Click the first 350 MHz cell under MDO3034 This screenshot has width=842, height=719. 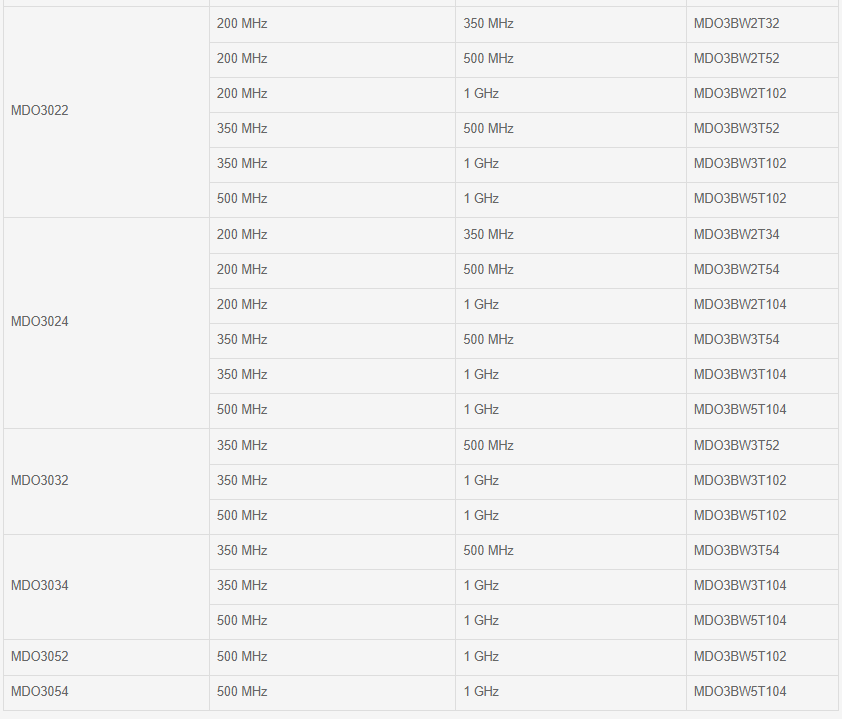(242, 551)
